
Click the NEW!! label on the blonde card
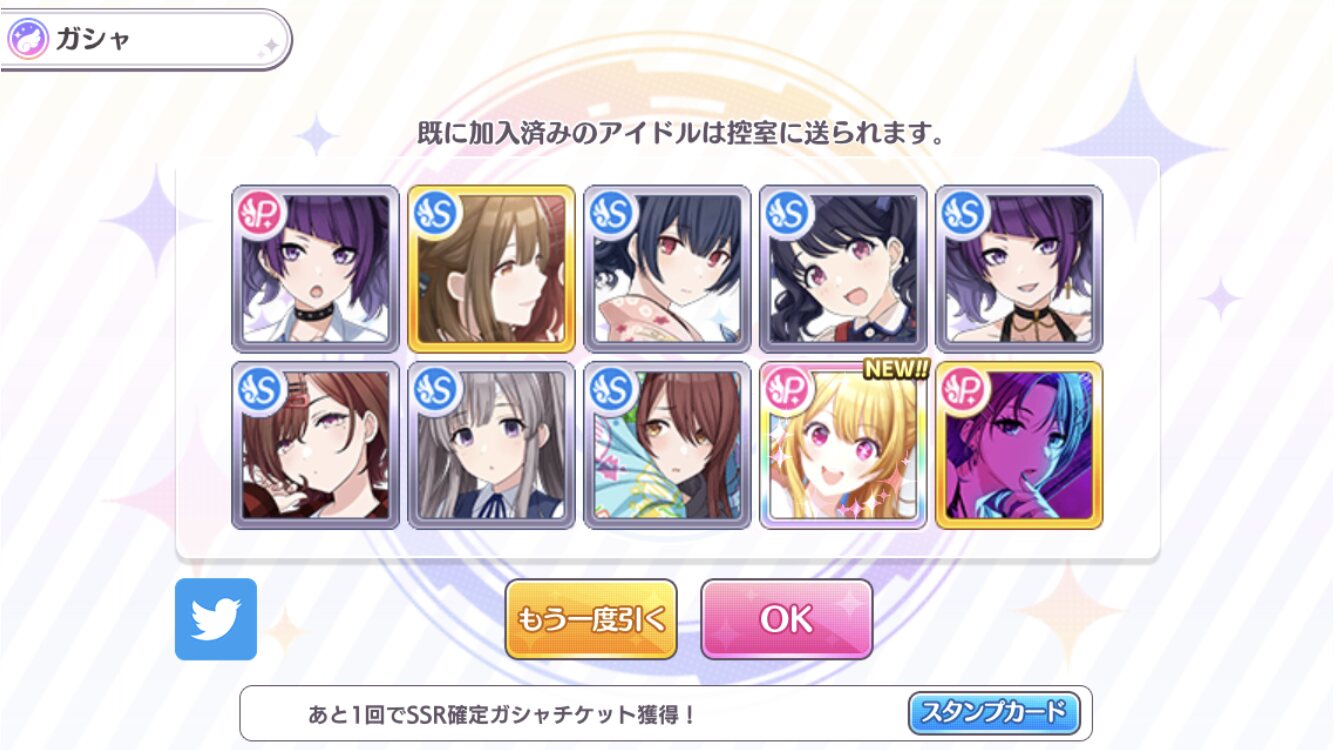[x=896, y=369]
